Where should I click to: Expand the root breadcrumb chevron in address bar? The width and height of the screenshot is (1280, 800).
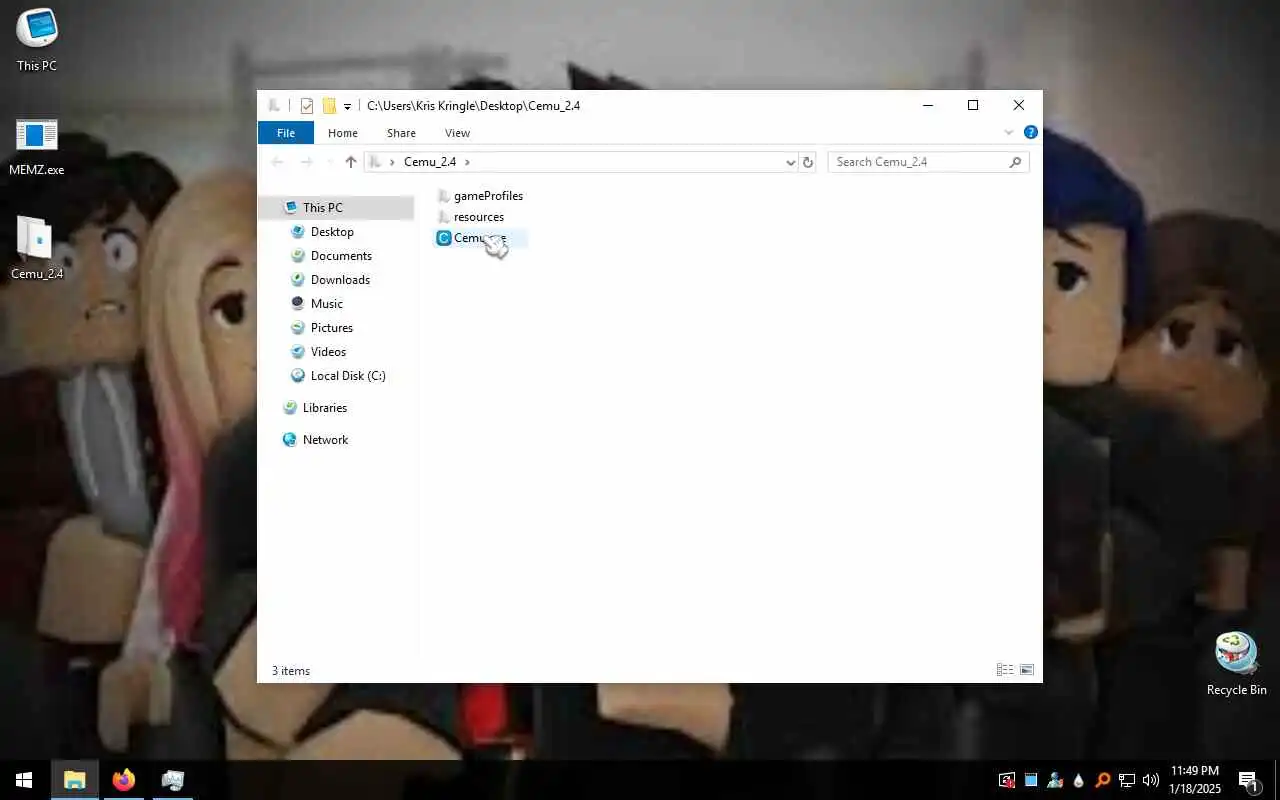pos(392,162)
